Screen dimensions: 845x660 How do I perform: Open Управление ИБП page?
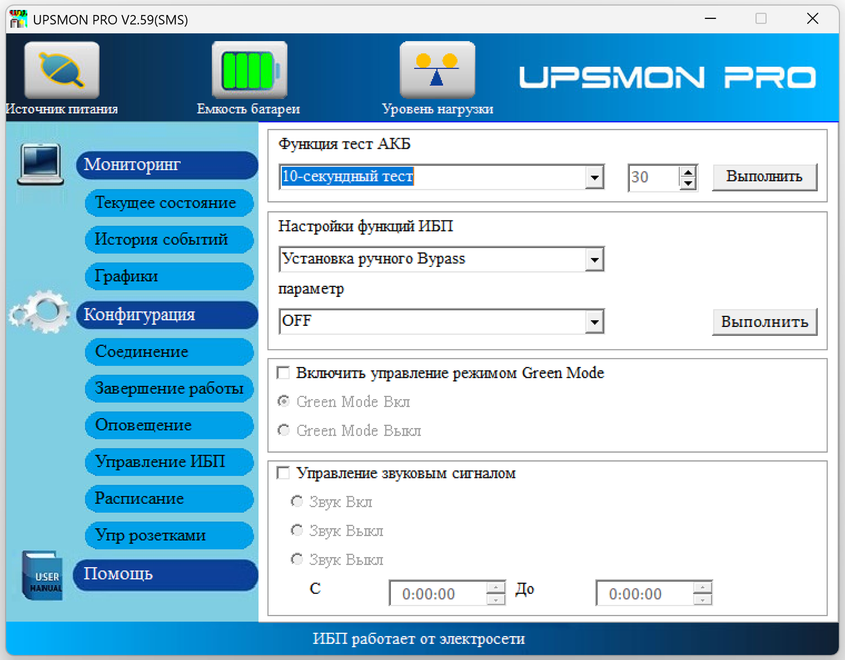click(169, 462)
